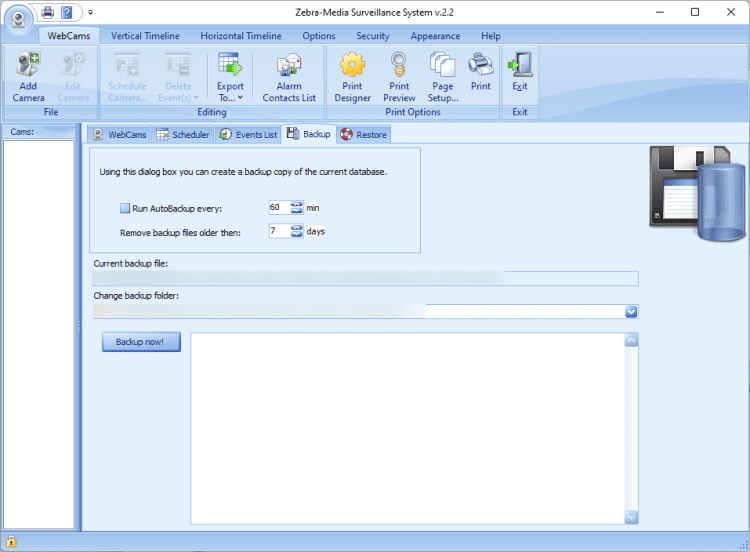Open the Vertical Timeline ribbon tab
The height and width of the screenshot is (552, 750).
pos(145,36)
